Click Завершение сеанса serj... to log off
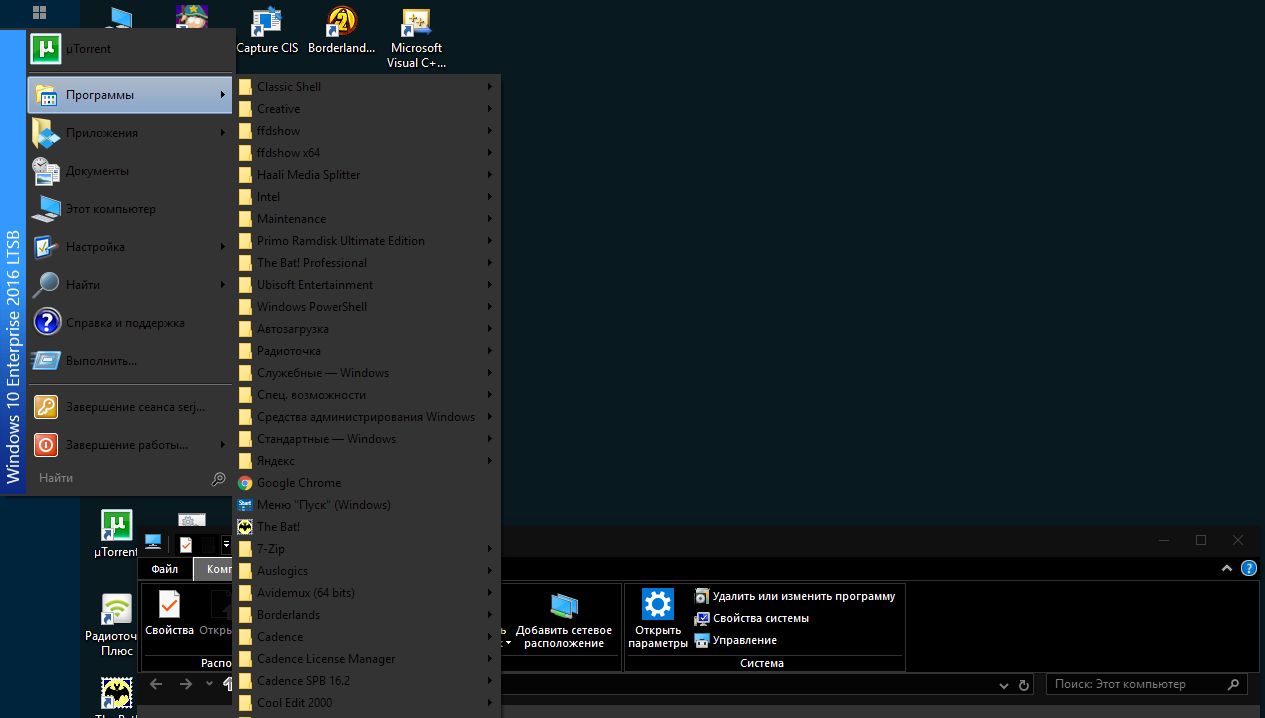The height and width of the screenshot is (718, 1265). (x=130, y=407)
